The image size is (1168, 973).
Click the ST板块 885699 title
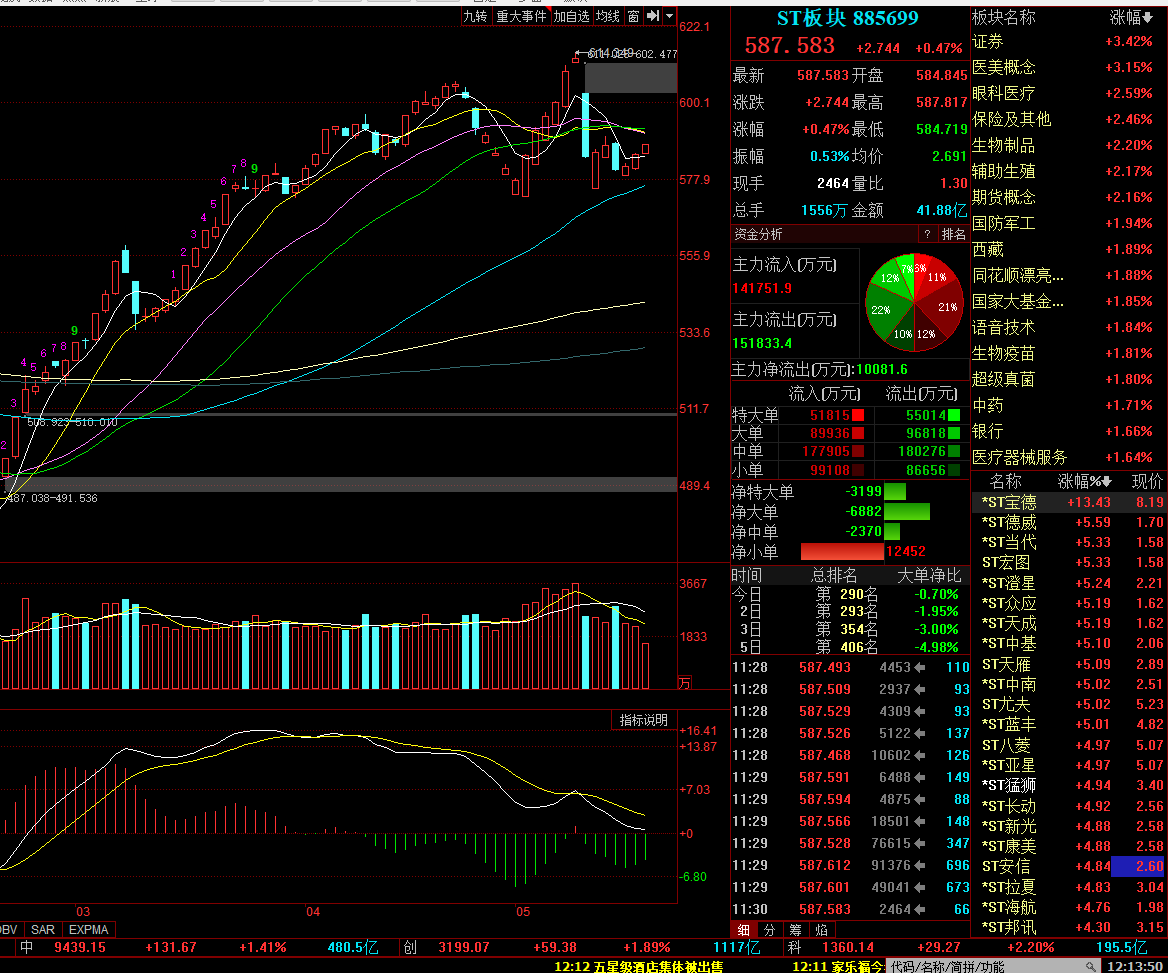click(x=848, y=19)
